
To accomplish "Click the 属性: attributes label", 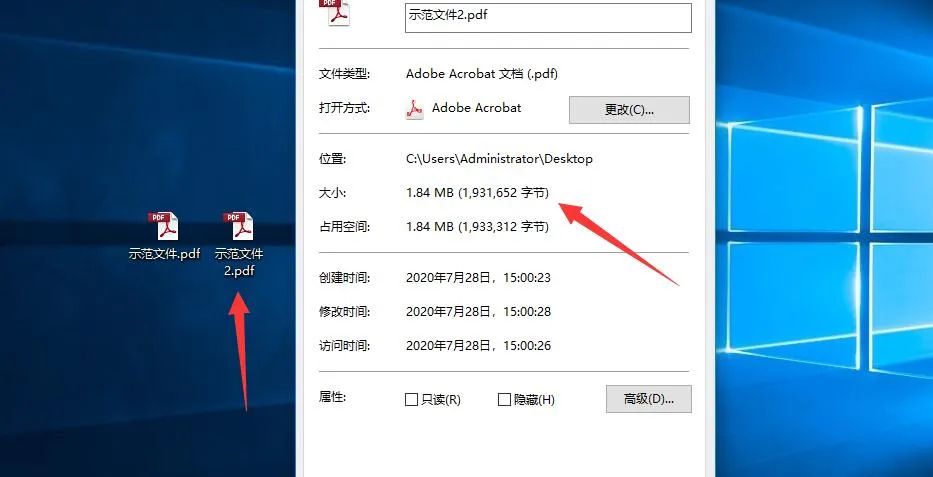I will (x=333, y=397).
